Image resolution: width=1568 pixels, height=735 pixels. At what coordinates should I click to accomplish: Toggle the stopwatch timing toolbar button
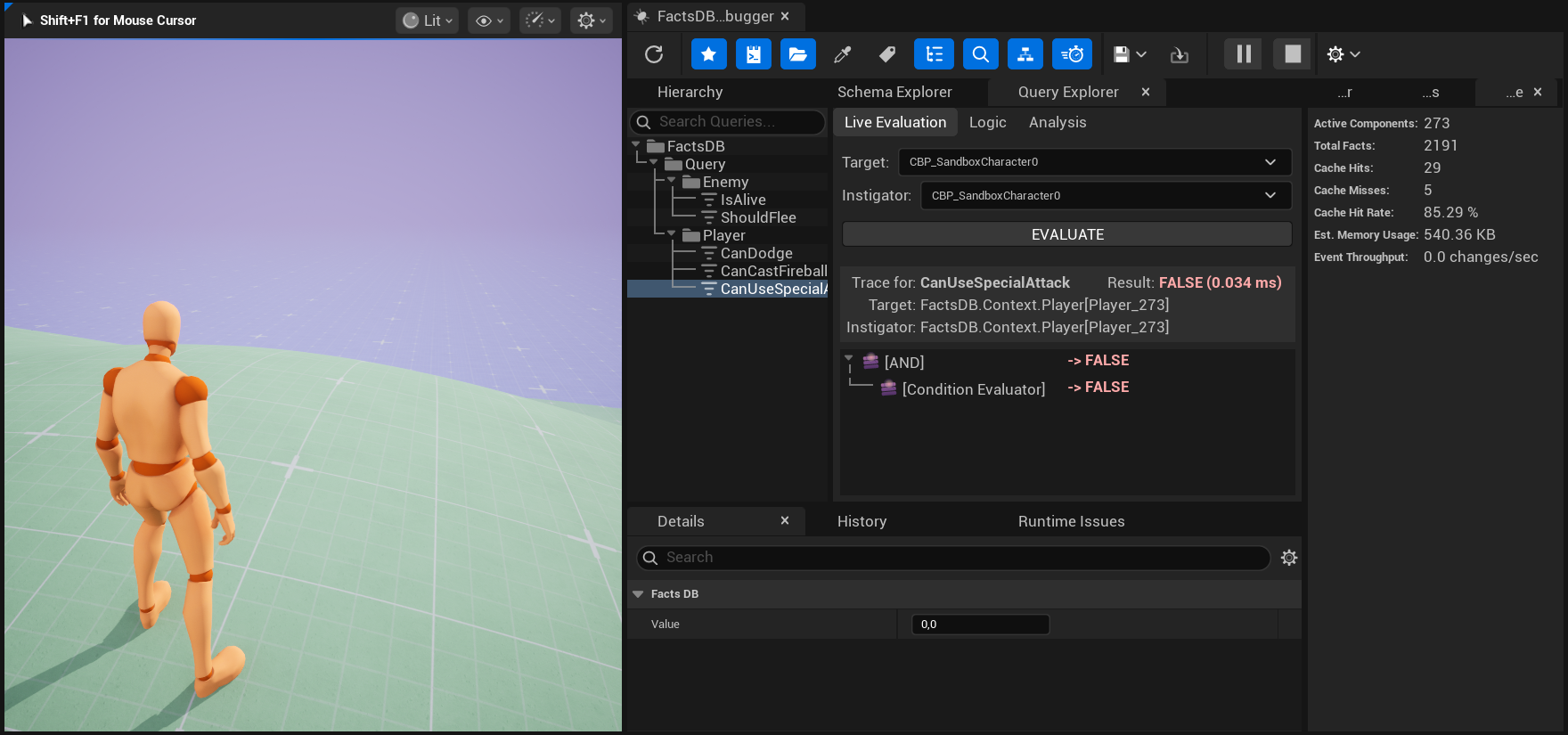coord(1073,54)
